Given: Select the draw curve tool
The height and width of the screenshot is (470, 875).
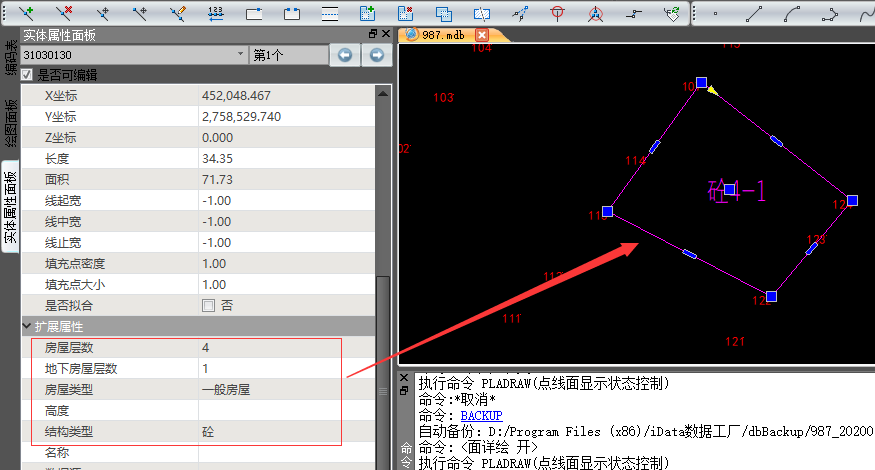Looking at the screenshot, I should pyautogui.click(x=866, y=13).
